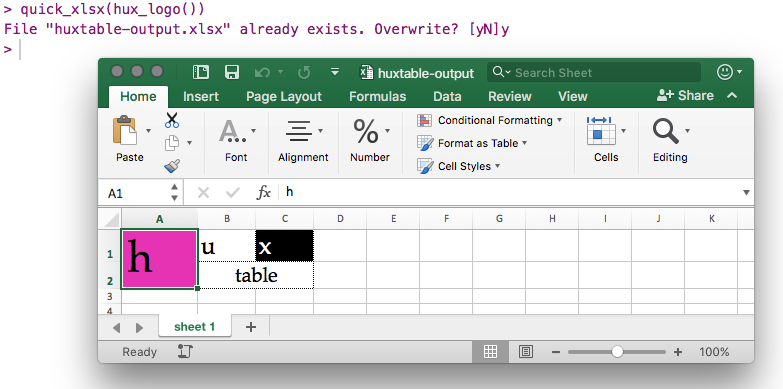Click the Cut scissors icon
Image resolution: width=783 pixels, height=389 pixels.
[x=172, y=120]
